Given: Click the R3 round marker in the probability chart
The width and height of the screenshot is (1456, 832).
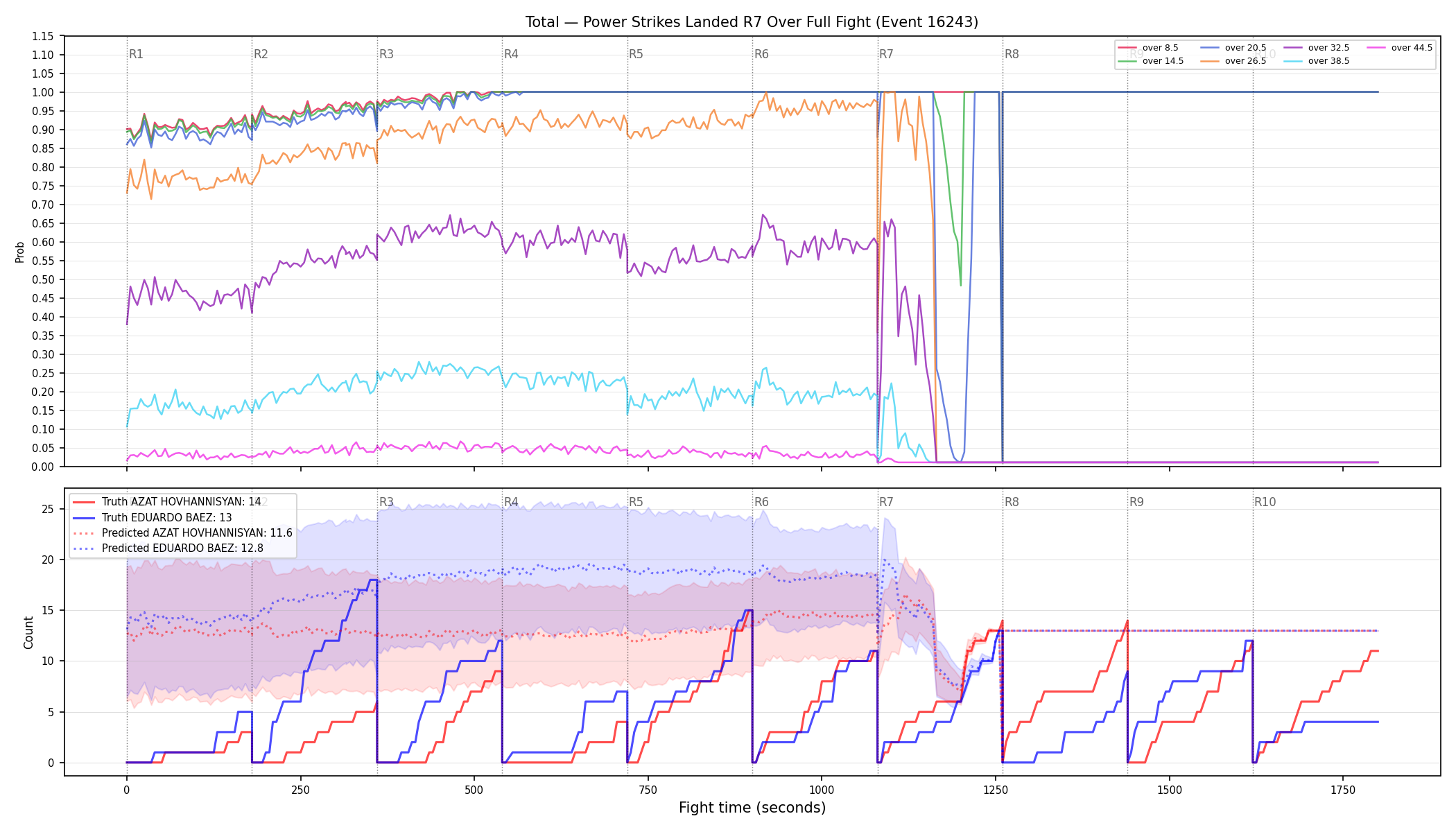Looking at the screenshot, I should [386, 54].
